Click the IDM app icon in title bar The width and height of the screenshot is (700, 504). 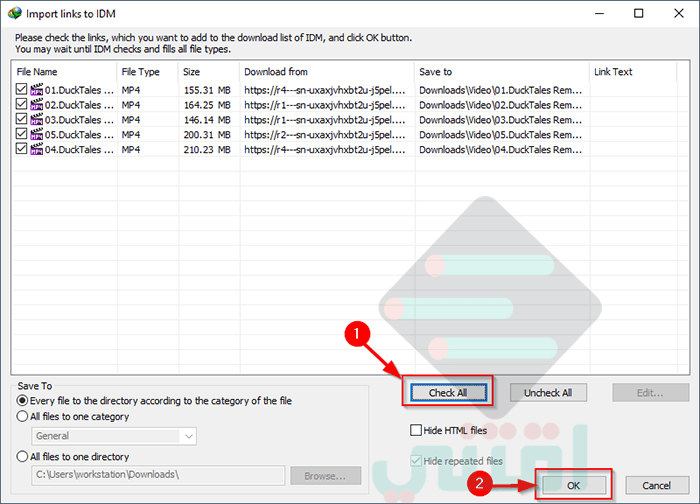pos(15,13)
